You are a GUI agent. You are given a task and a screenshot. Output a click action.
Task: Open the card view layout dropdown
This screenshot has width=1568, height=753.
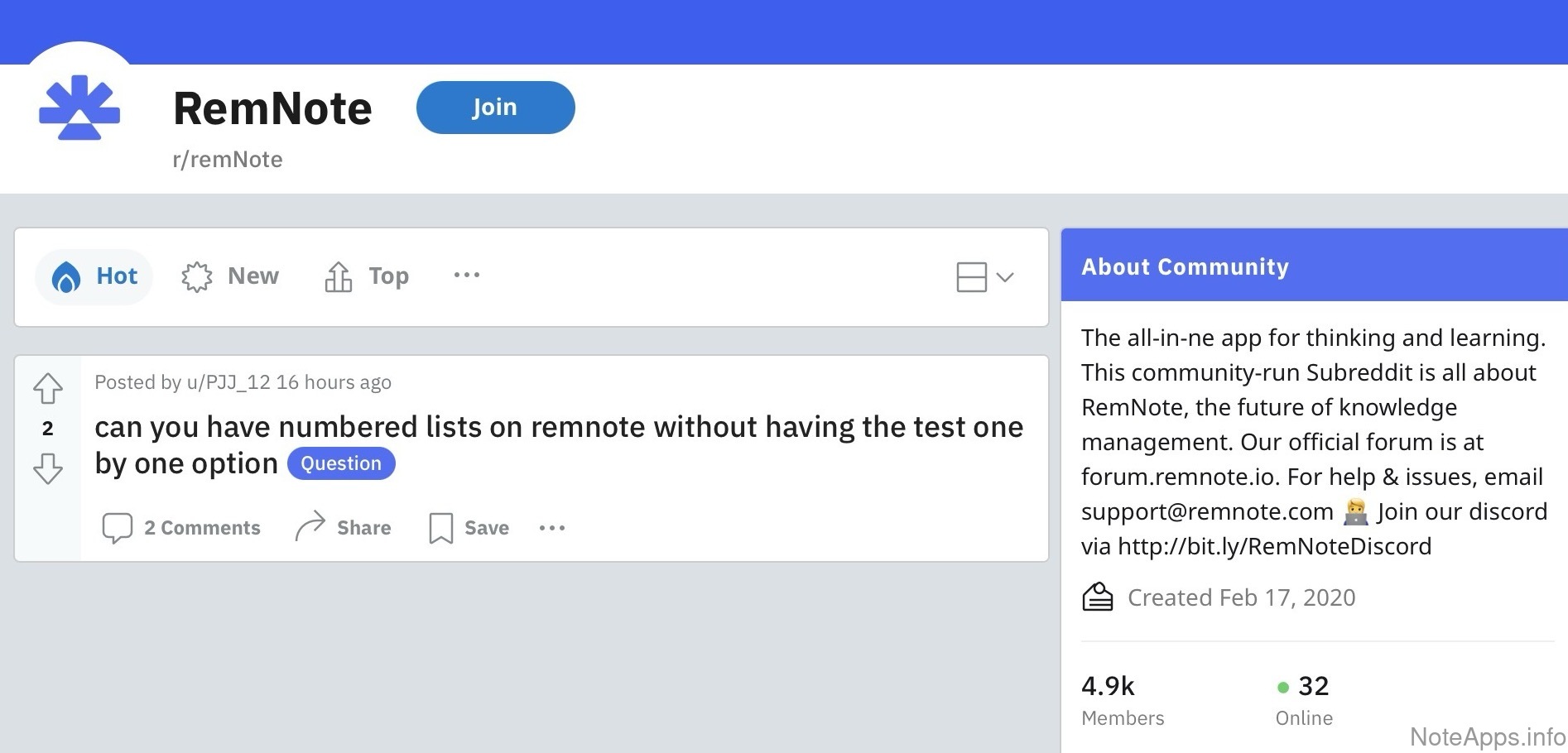point(984,277)
